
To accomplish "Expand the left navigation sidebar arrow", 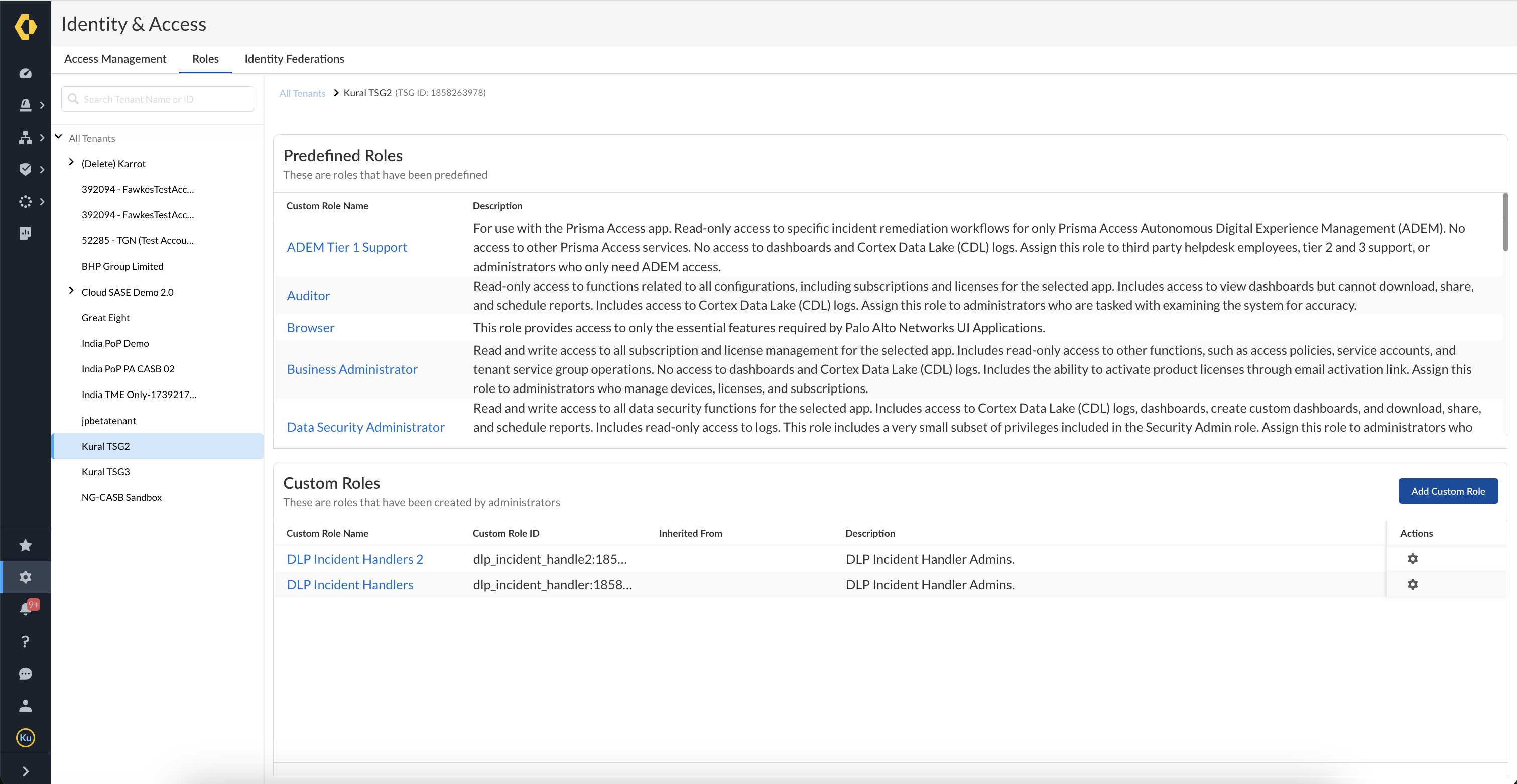I will click(x=25, y=771).
